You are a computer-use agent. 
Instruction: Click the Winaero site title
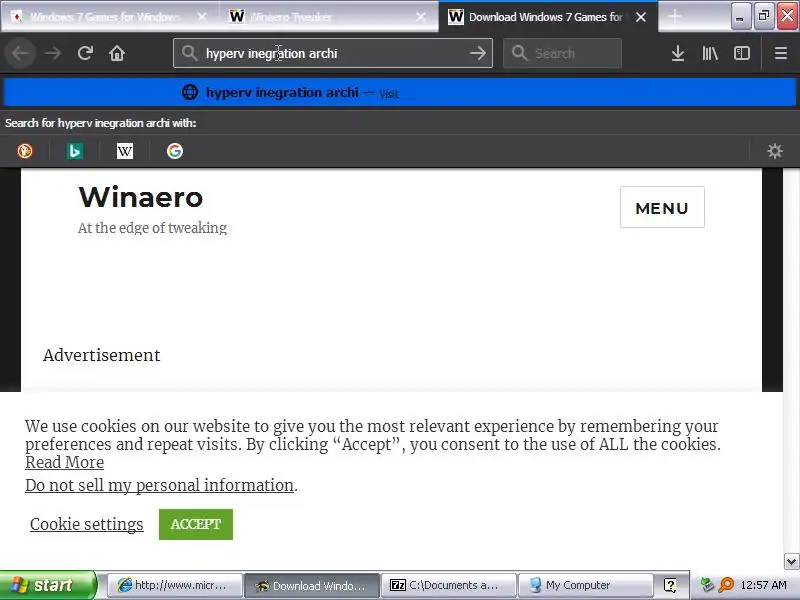click(141, 197)
